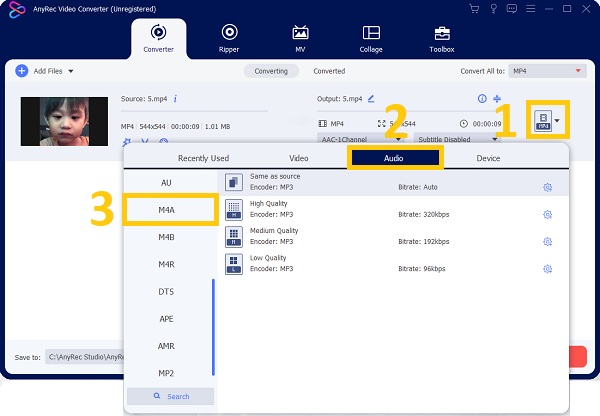
Task: Click the 5.mp4 video thumbnail
Action: (64, 121)
